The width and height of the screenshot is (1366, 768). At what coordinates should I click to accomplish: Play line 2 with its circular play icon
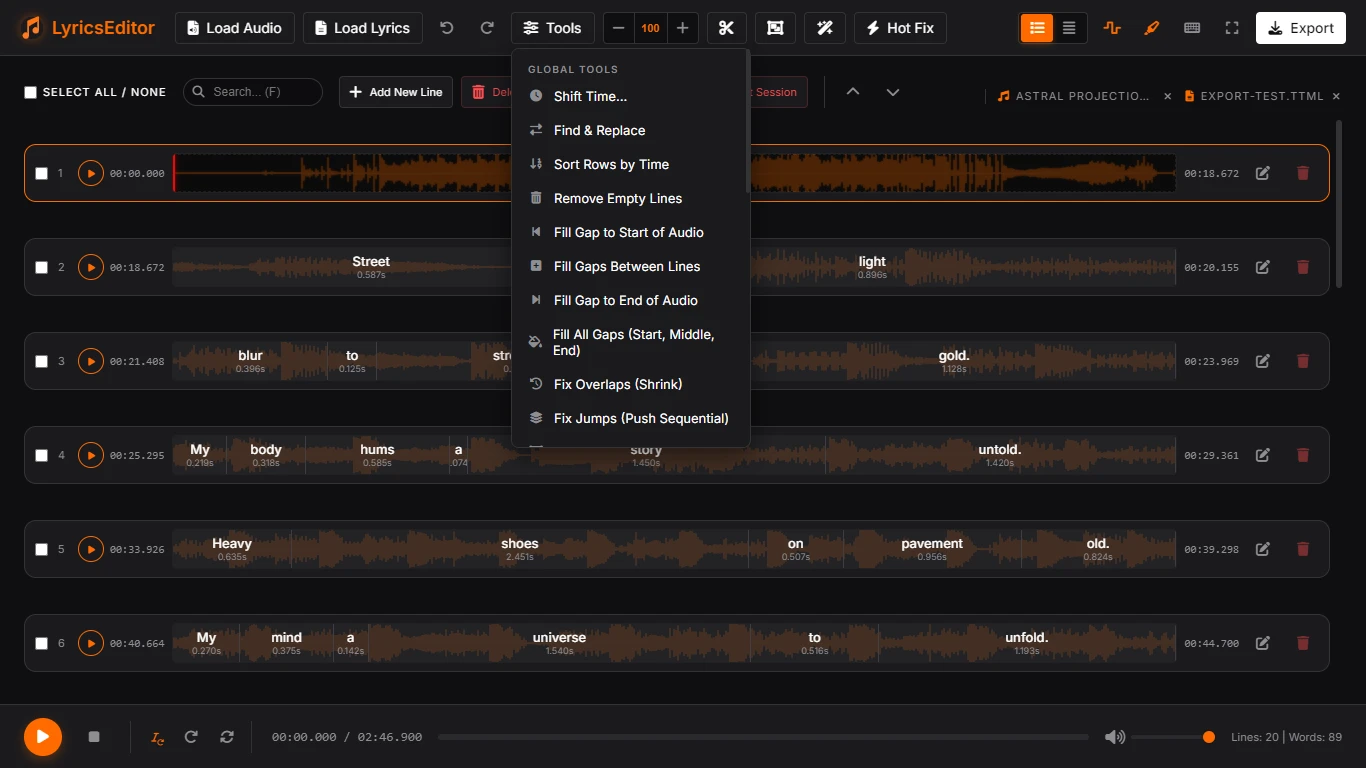pos(91,267)
